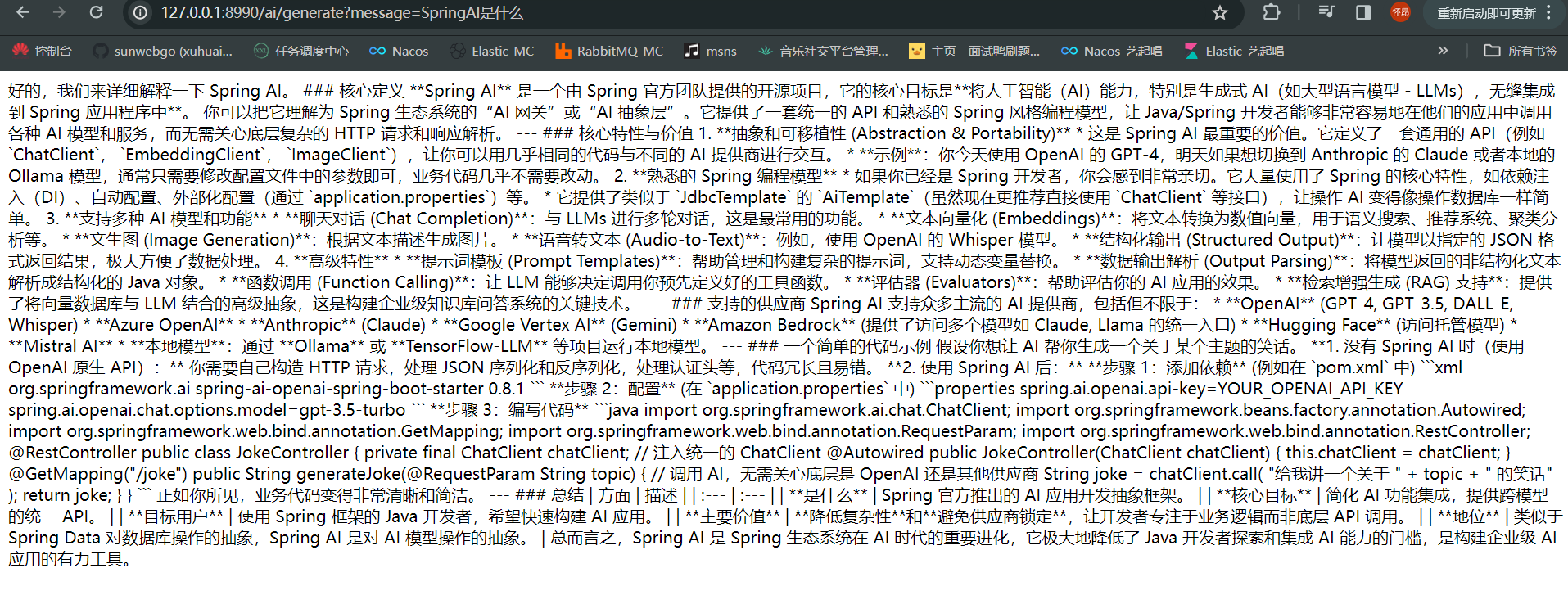The width and height of the screenshot is (1568, 595).
Task: Open the Extensions puzzle icon
Action: click(x=1271, y=12)
